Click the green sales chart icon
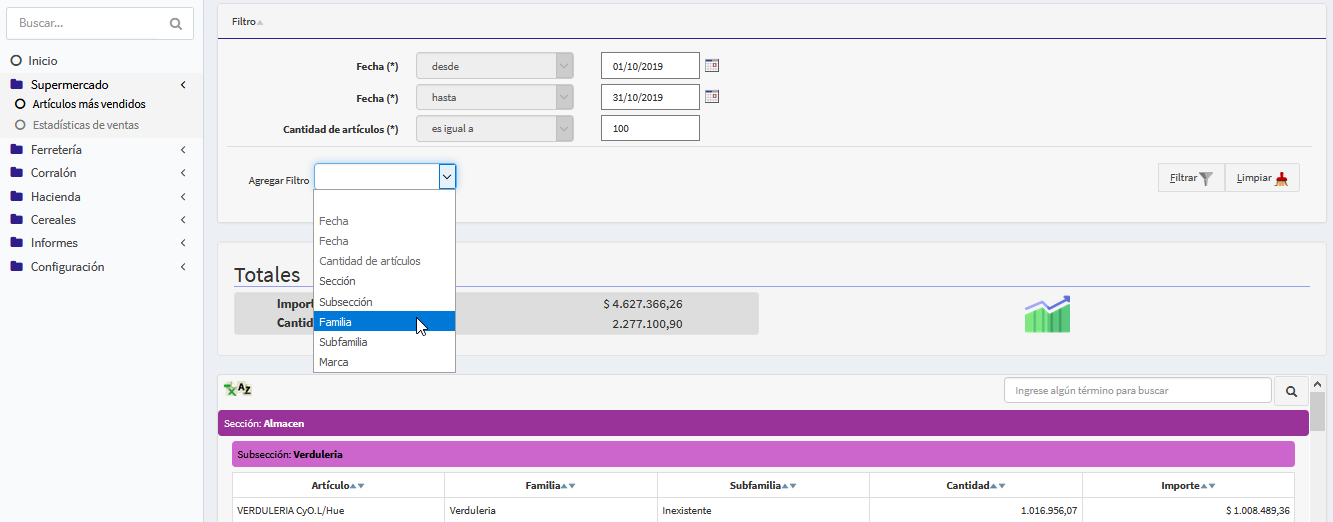This screenshot has width=1333, height=522. coord(1047,314)
